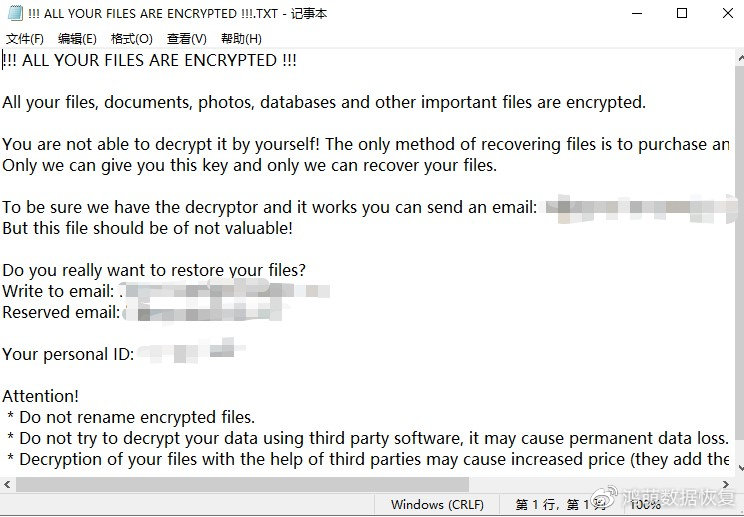Viewport: 744px width, 517px height.
Task: Open the 编辑(E) menu
Action: [x=77, y=39]
